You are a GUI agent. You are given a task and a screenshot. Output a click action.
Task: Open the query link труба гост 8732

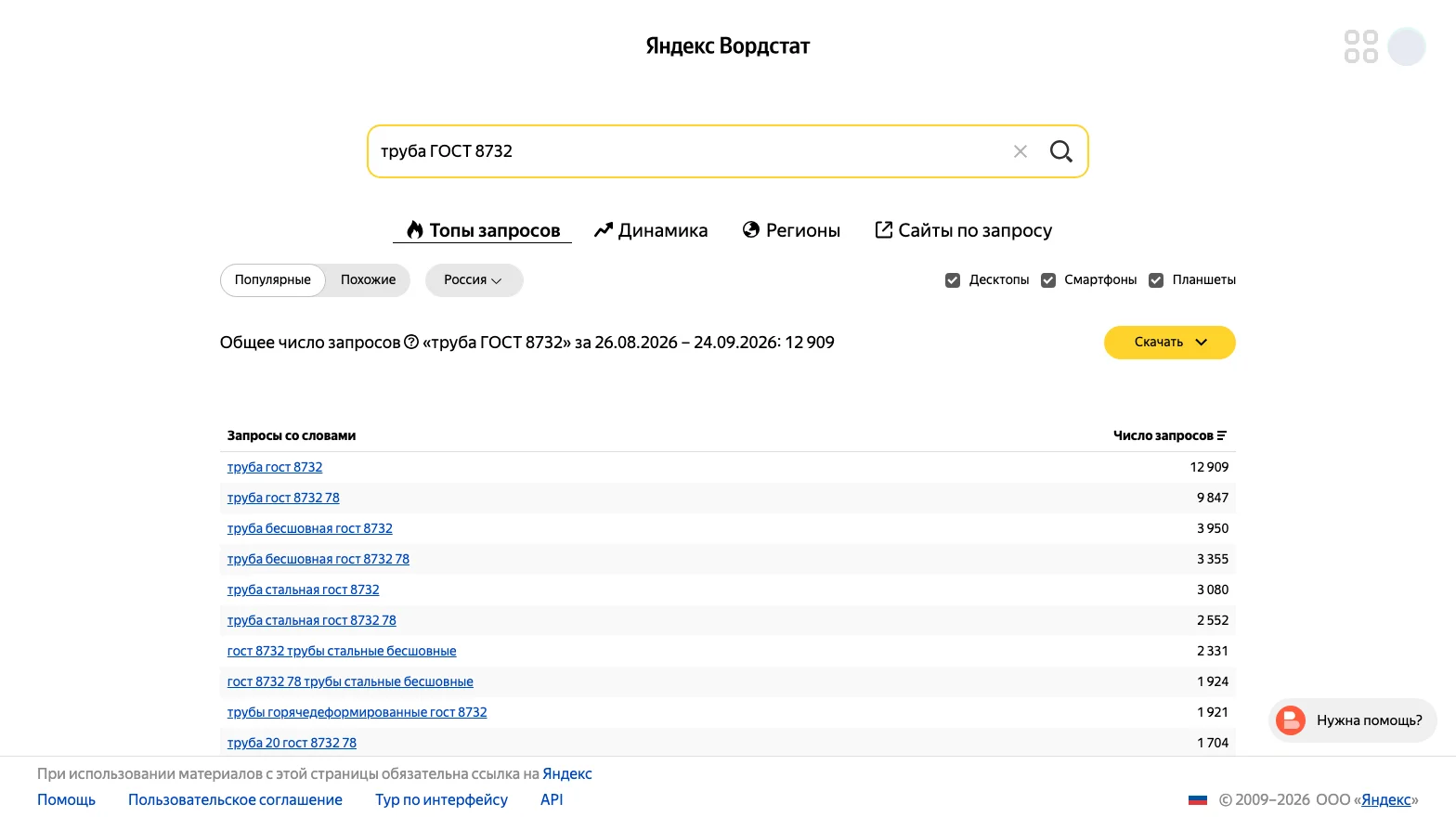275,467
